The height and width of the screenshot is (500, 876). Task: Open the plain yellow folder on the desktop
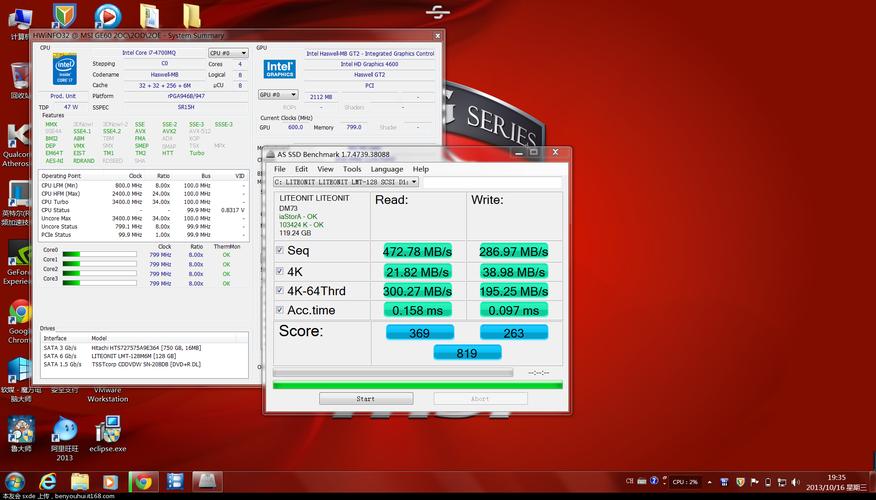click(x=192, y=16)
